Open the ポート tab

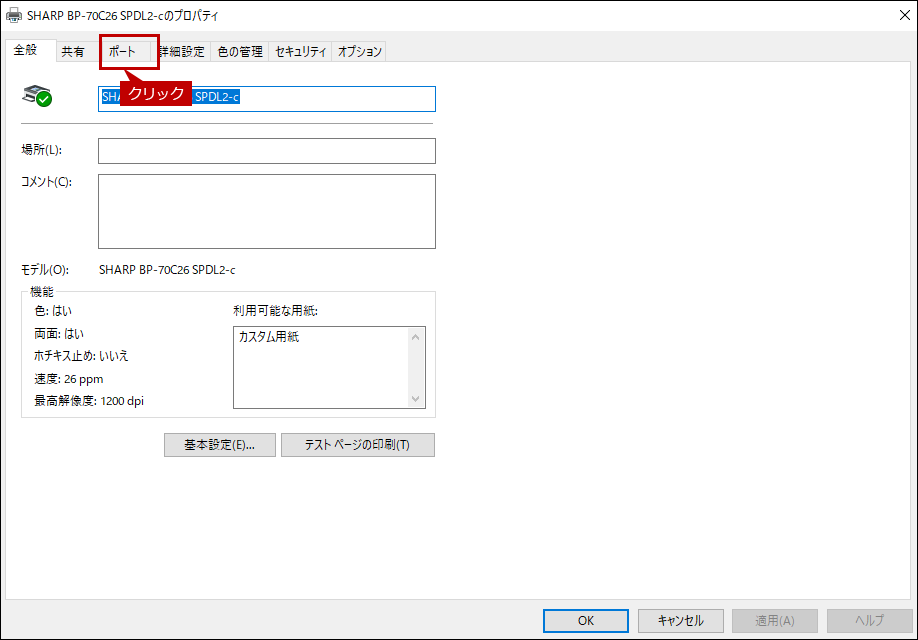point(123,52)
